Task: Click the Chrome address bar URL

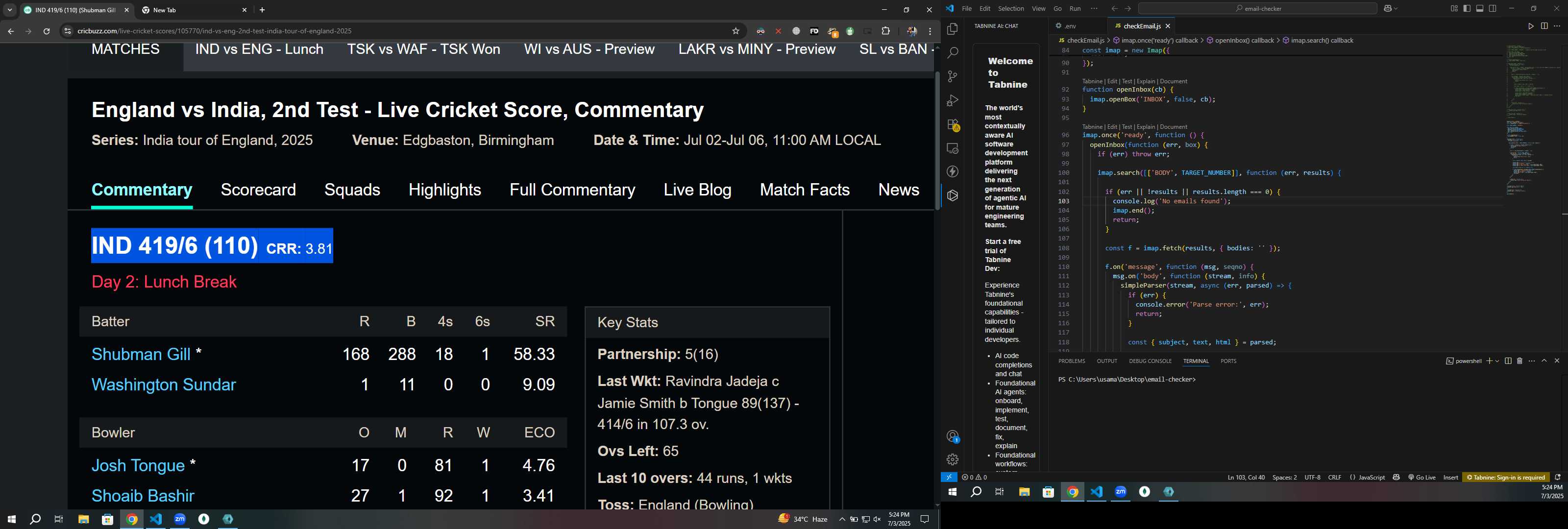Action: (x=214, y=31)
